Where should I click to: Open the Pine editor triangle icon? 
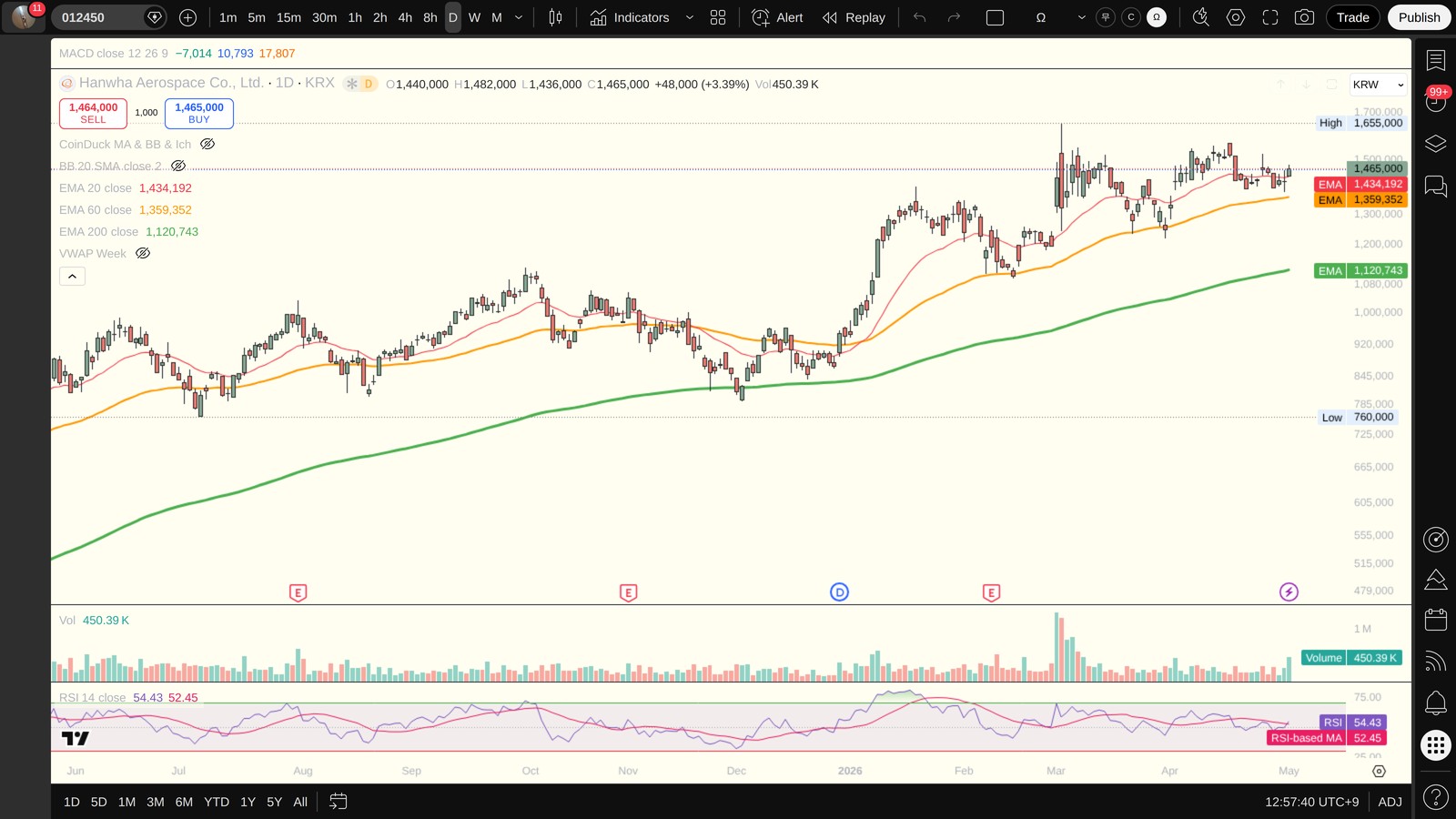click(x=1436, y=580)
